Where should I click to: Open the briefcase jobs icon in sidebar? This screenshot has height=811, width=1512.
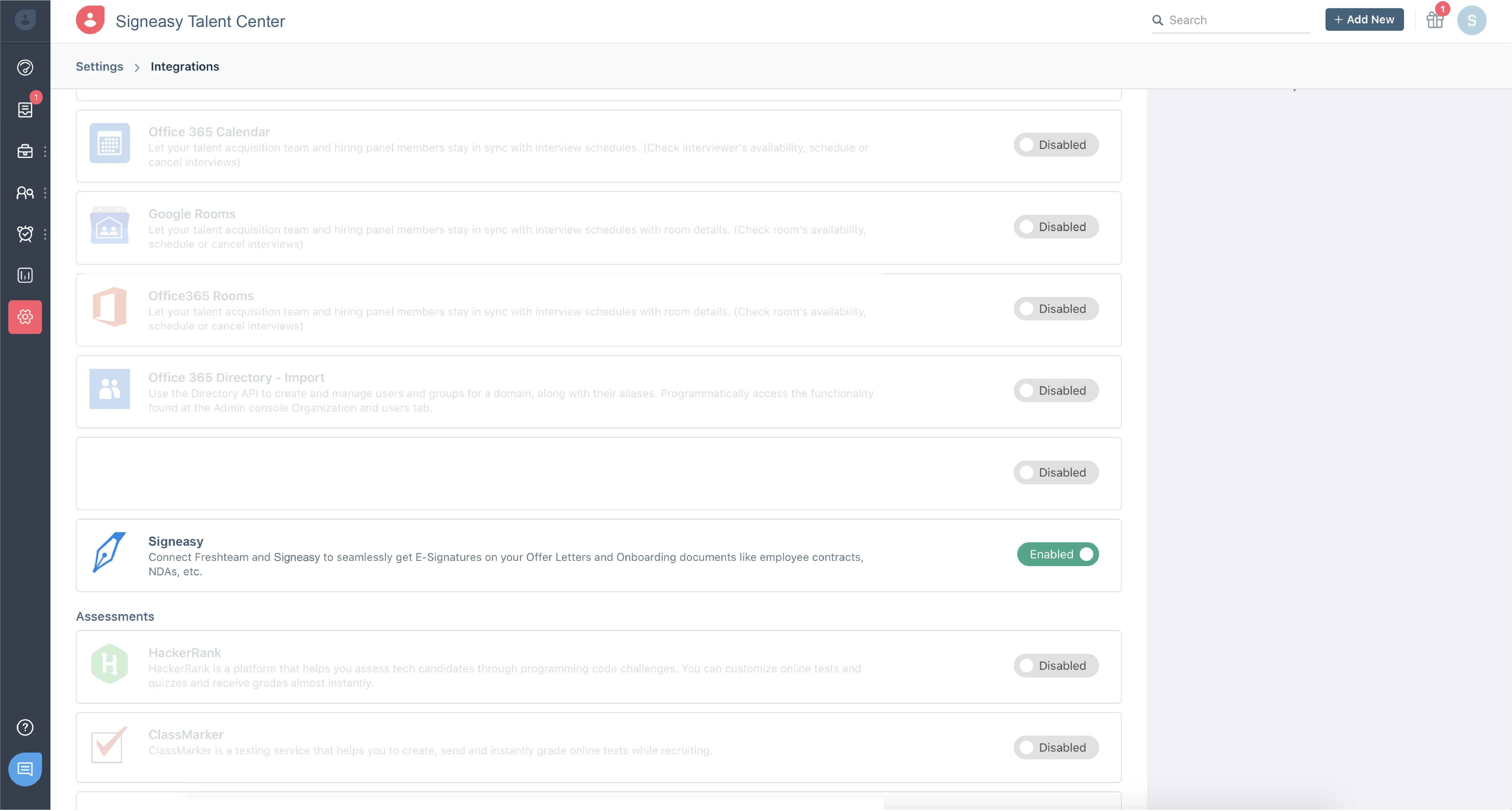click(25, 151)
